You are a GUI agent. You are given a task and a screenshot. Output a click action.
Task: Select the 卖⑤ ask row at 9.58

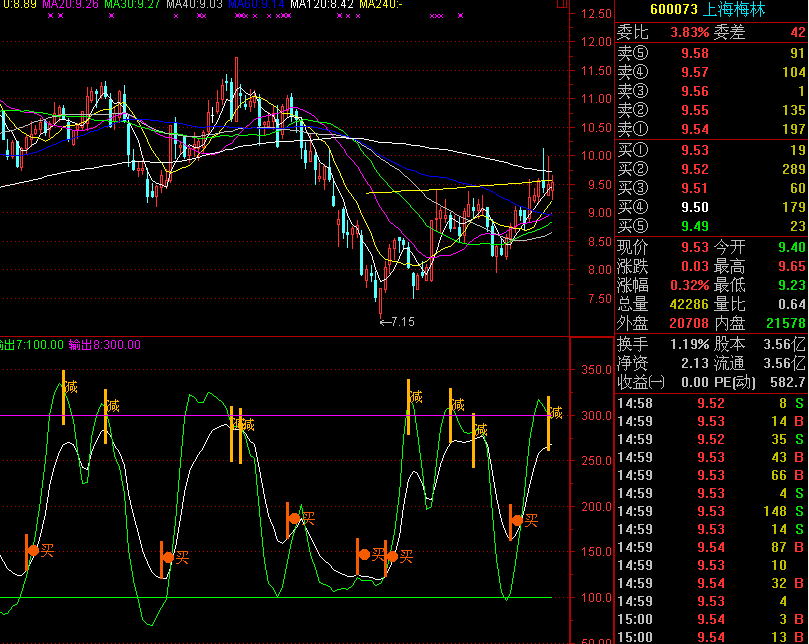(x=711, y=53)
